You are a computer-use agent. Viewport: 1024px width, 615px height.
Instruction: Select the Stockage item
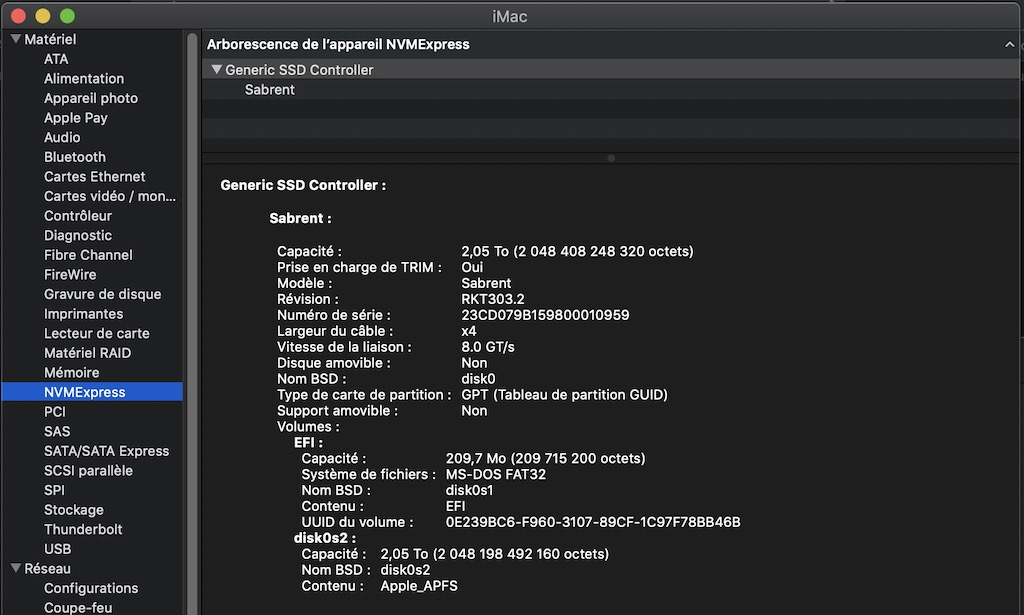[73, 510]
